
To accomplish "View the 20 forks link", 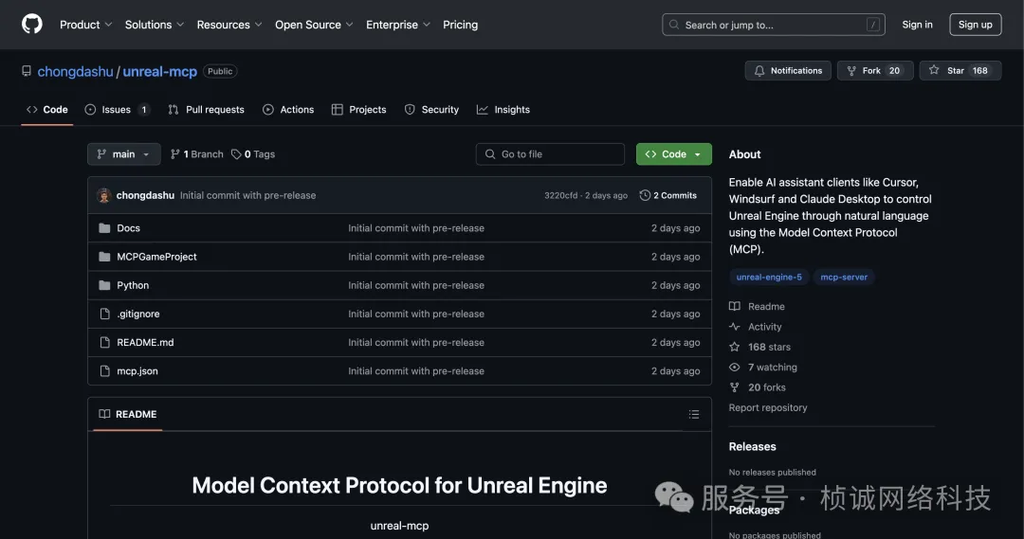I will click(x=758, y=387).
